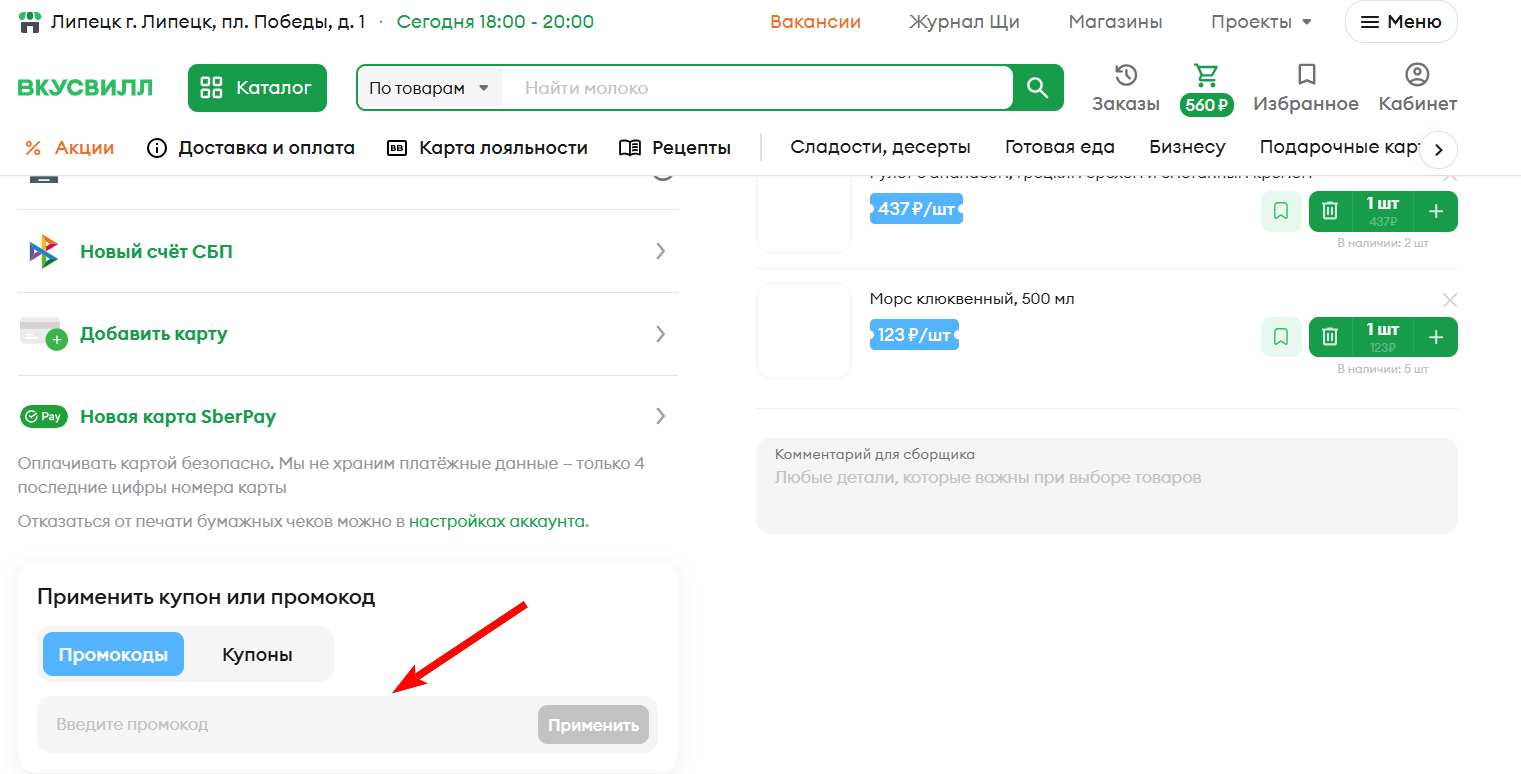Expand the Проекты dropdown menu
The image size is (1521, 774).
pos(1261,22)
